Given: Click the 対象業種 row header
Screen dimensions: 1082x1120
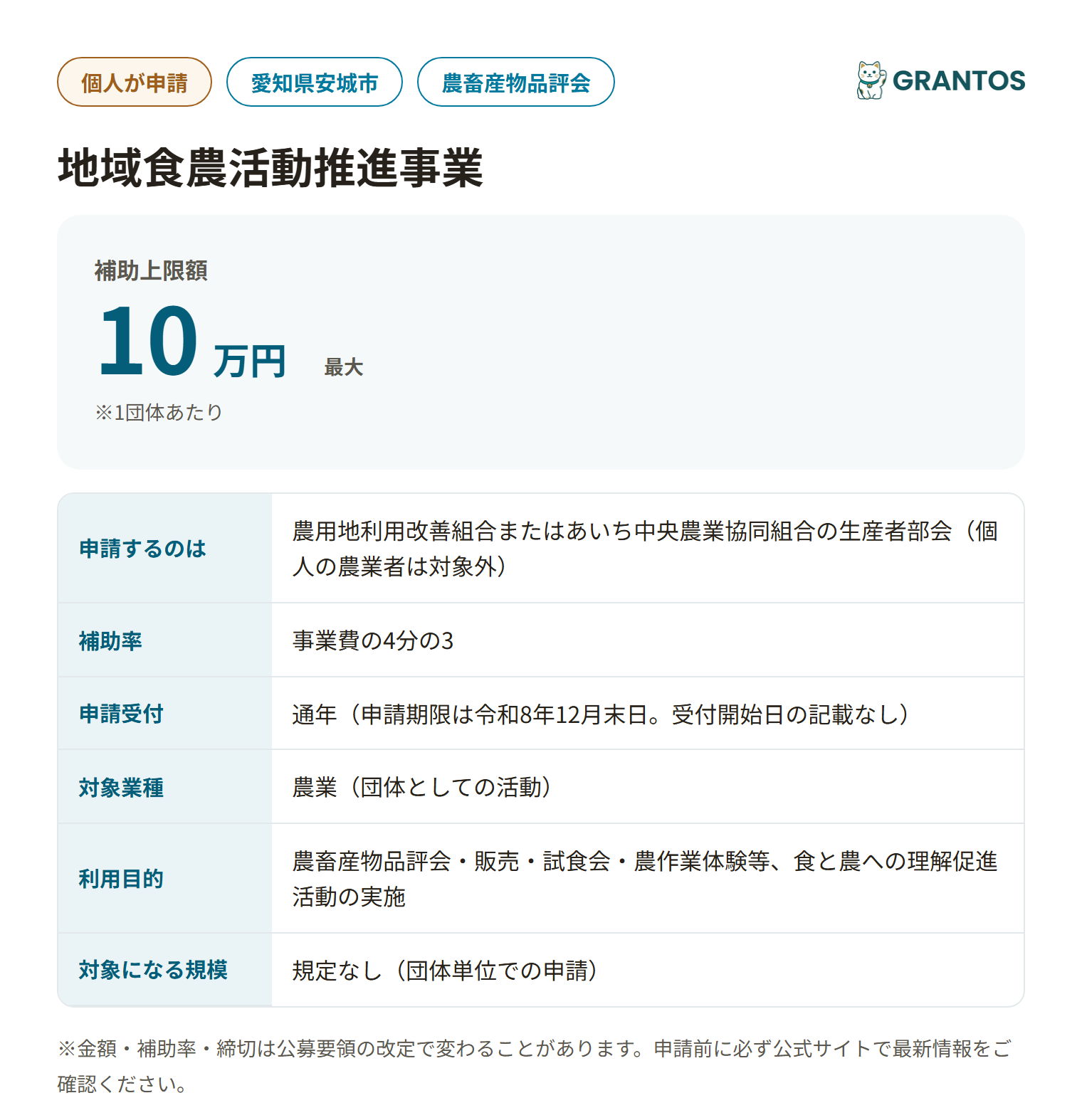Looking at the screenshot, I should click(x=121, y=788).
